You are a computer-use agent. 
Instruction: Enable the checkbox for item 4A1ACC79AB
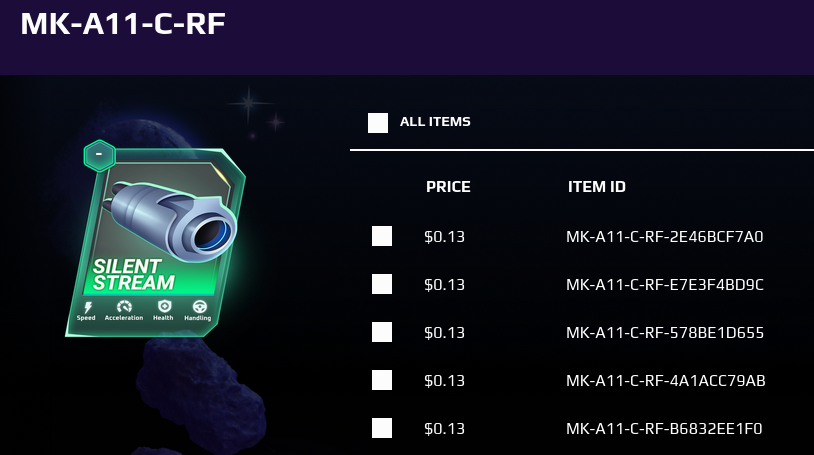click(382, 380)
